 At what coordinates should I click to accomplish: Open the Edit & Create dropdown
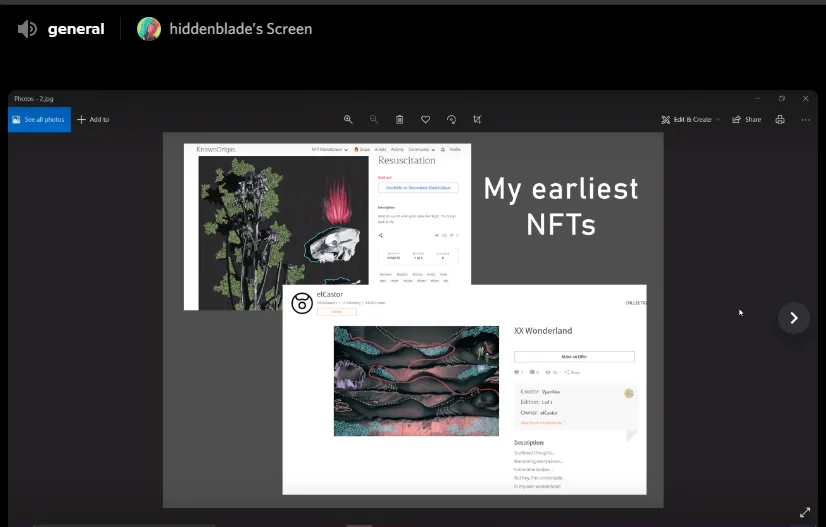click(691, 120)
